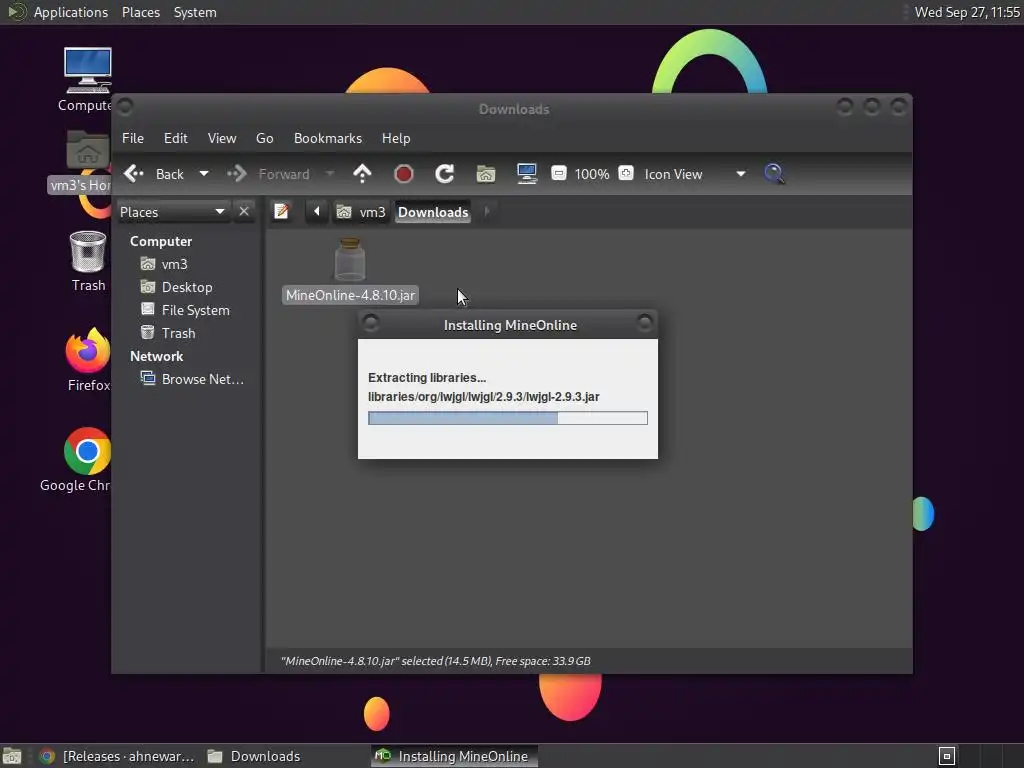
Task: Click the path bar right scroll arrow
Action: (487, 212)
